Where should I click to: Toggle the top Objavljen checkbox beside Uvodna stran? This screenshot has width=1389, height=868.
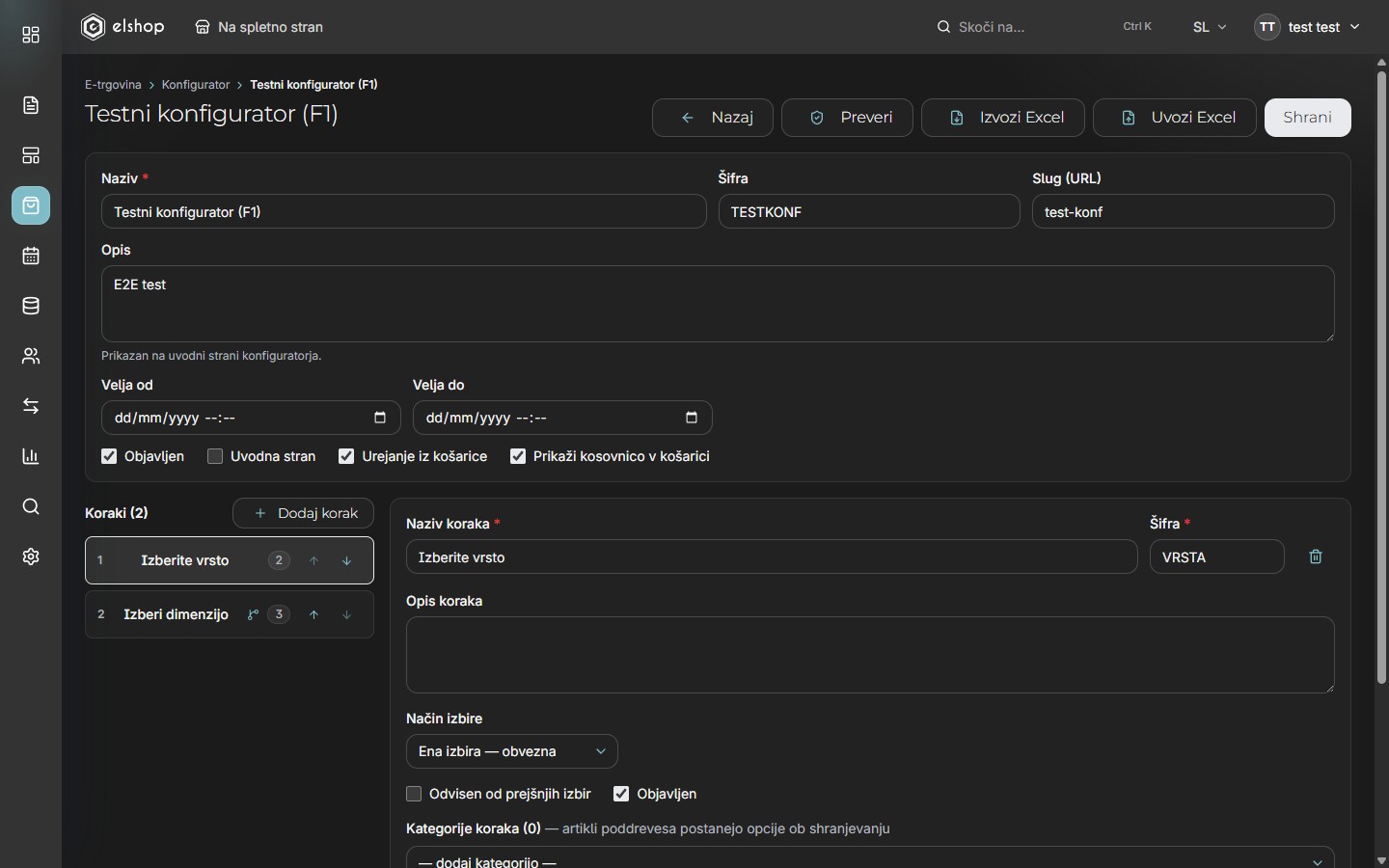click(x=109, y=456)
